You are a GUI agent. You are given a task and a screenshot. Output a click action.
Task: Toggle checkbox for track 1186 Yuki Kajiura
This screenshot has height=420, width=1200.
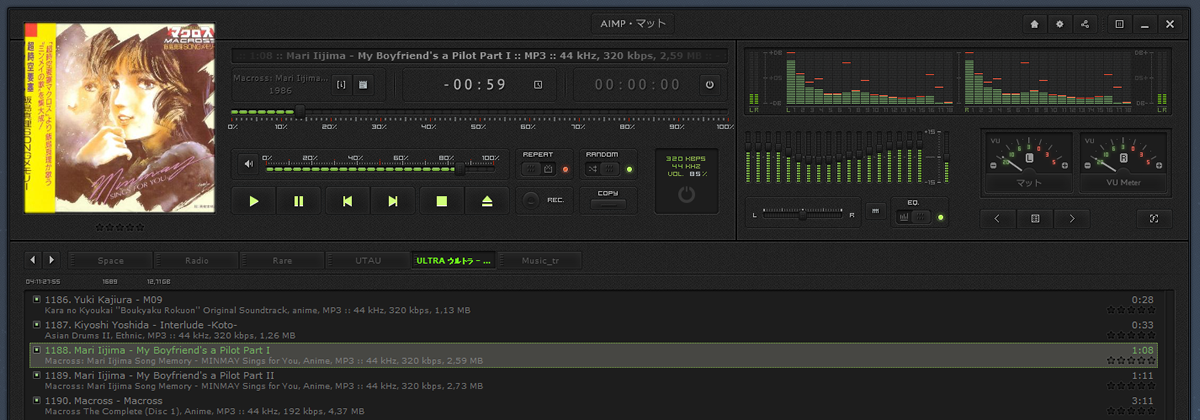coord(37,299)
